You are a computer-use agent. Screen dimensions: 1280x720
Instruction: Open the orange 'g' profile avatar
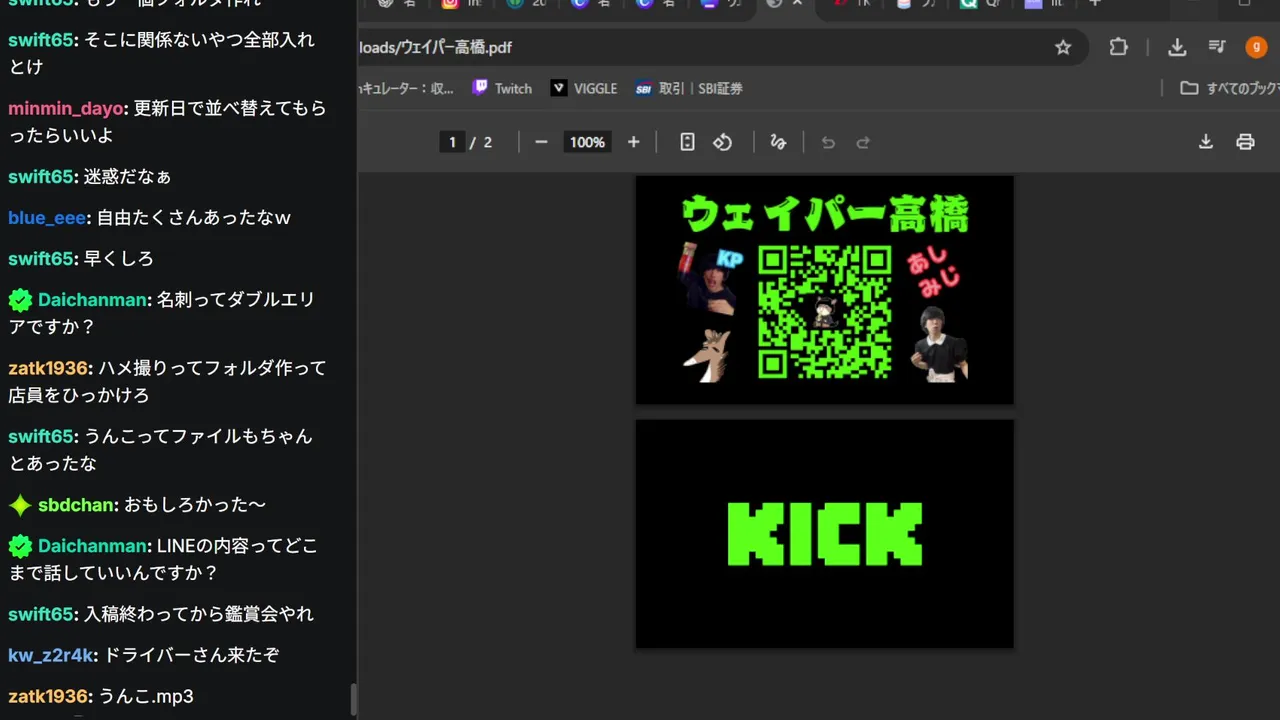(1256, 47)
